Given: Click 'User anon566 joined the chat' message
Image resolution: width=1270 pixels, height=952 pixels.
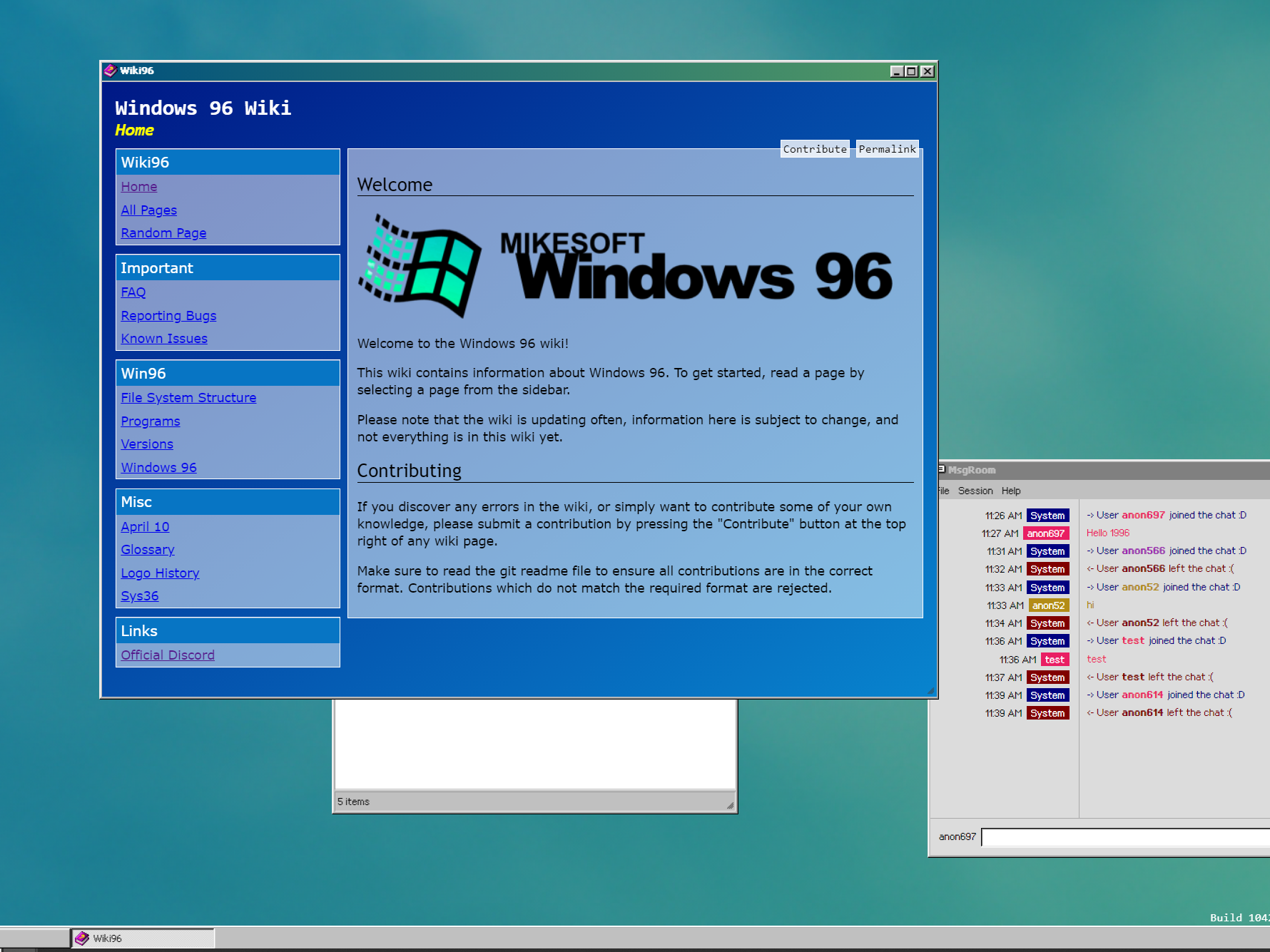Looking at the screenshot, I should [1167, 551].
